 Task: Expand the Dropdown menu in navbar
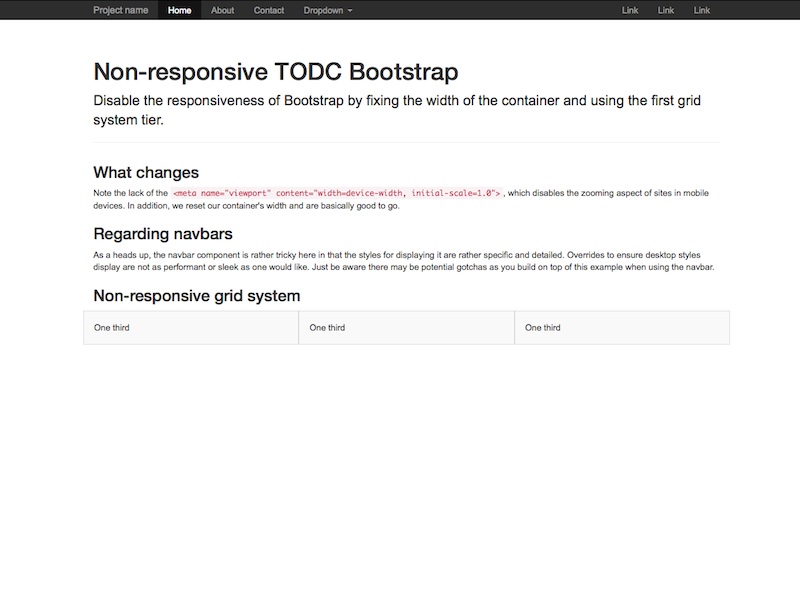pos(327,10)
